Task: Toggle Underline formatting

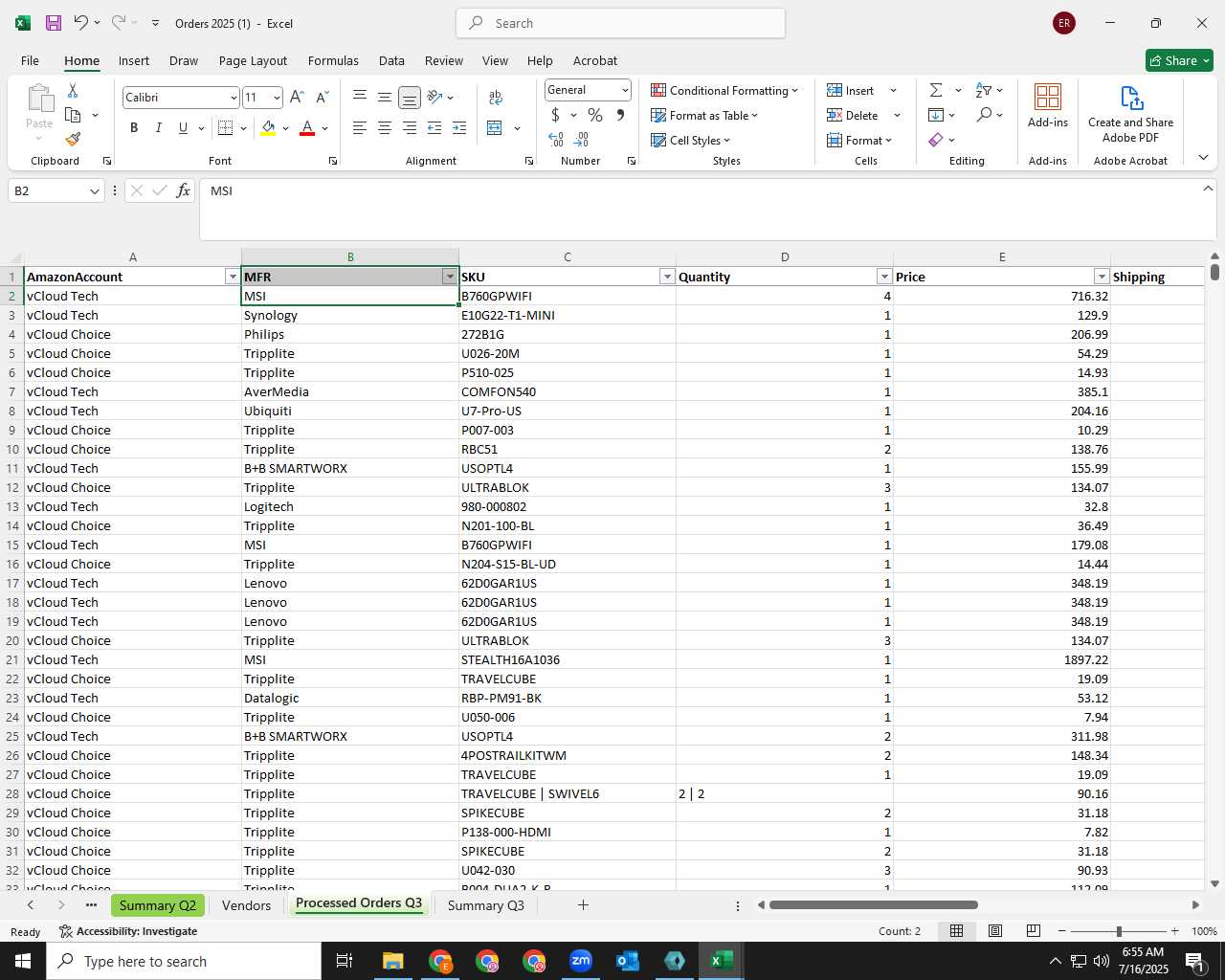Action: click(x=183, y=127)
